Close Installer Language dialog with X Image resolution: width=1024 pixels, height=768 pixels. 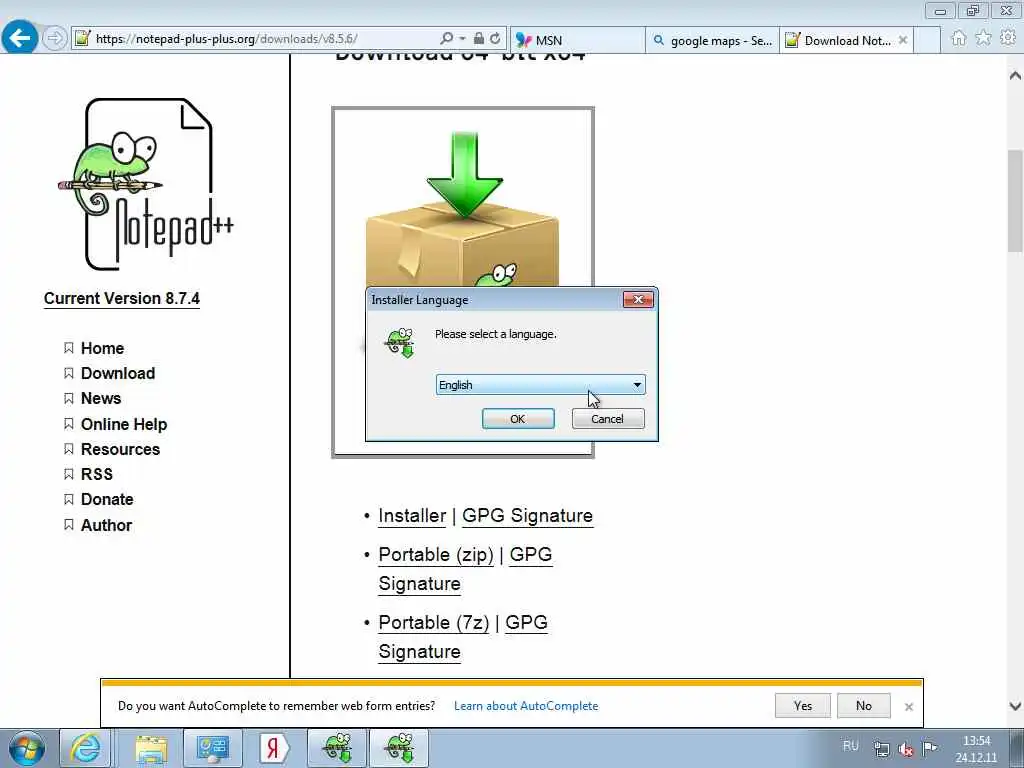639,300
